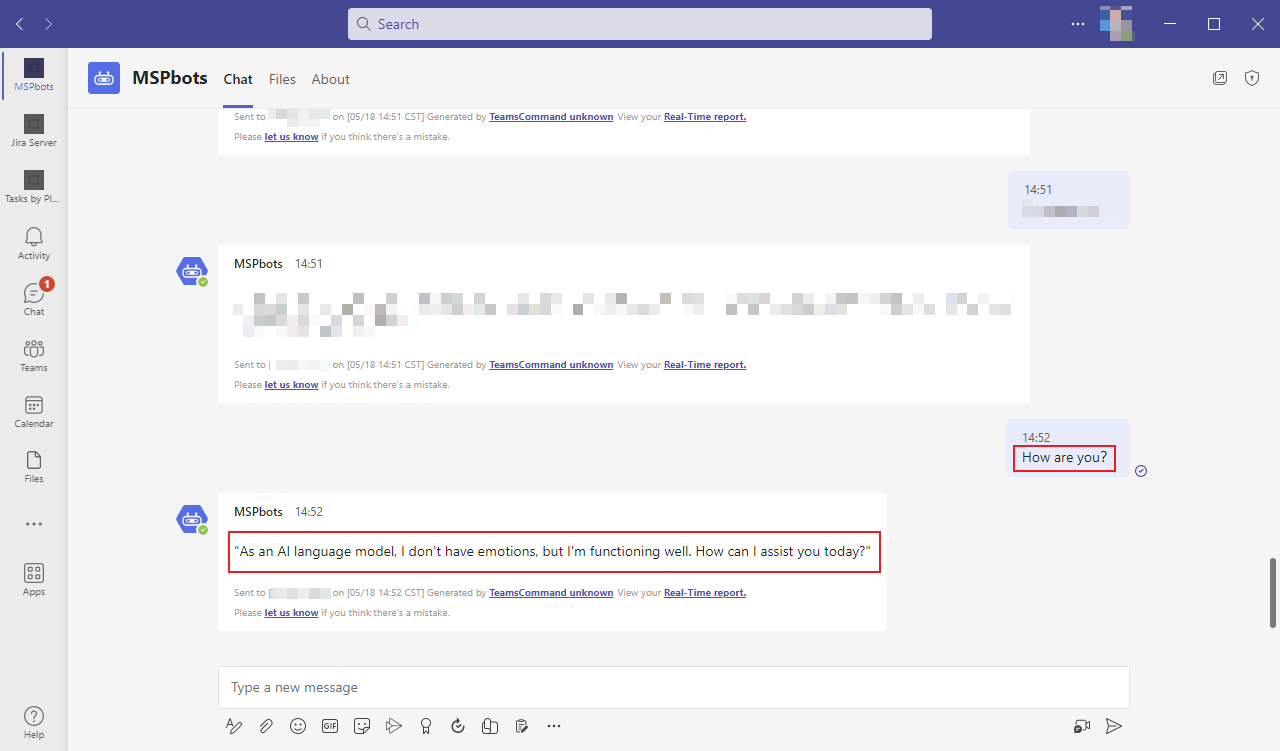1280x751 pixels.
Task: Switch to the Files tab
Action: [282, 79]
